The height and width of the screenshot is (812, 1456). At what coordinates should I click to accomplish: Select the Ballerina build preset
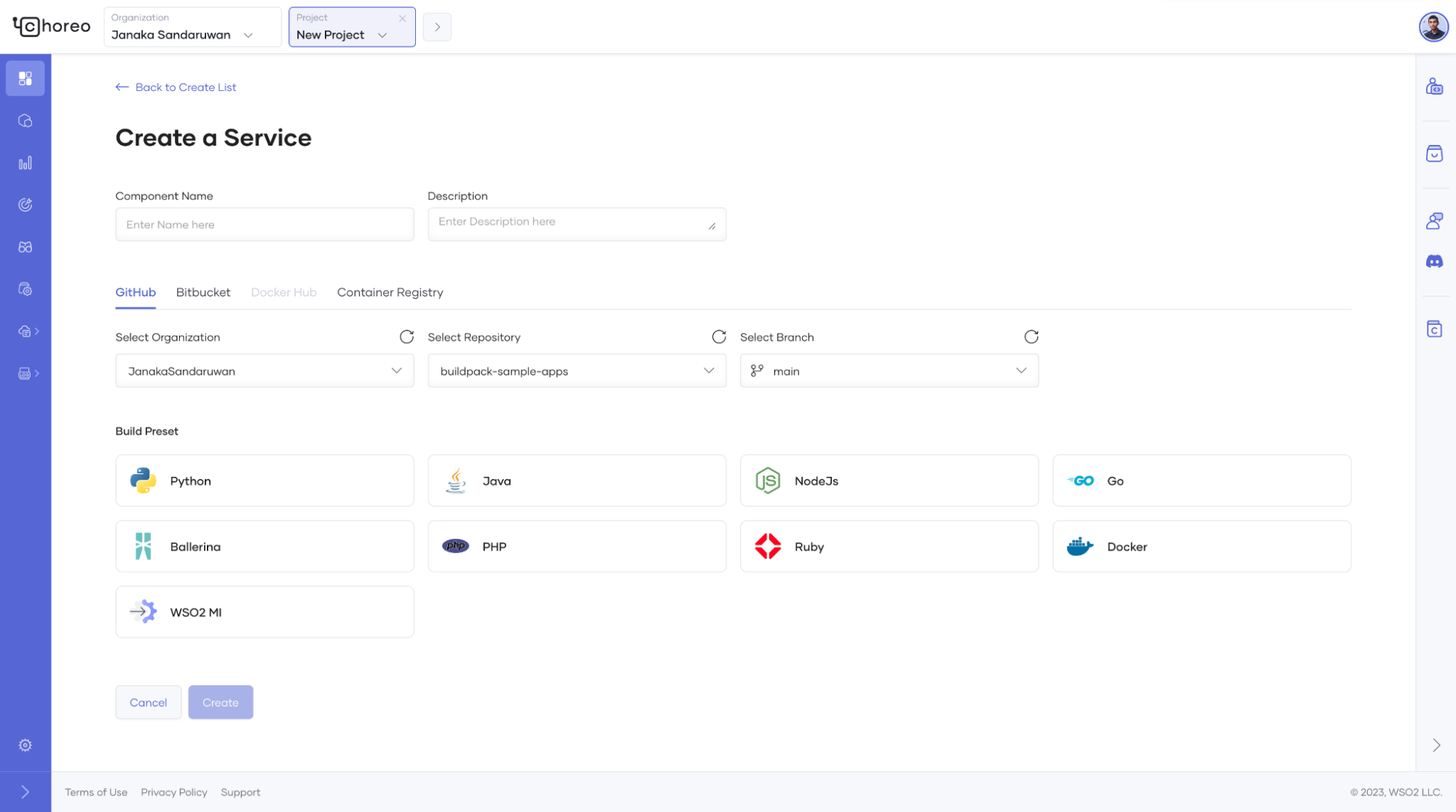point(264,546)
